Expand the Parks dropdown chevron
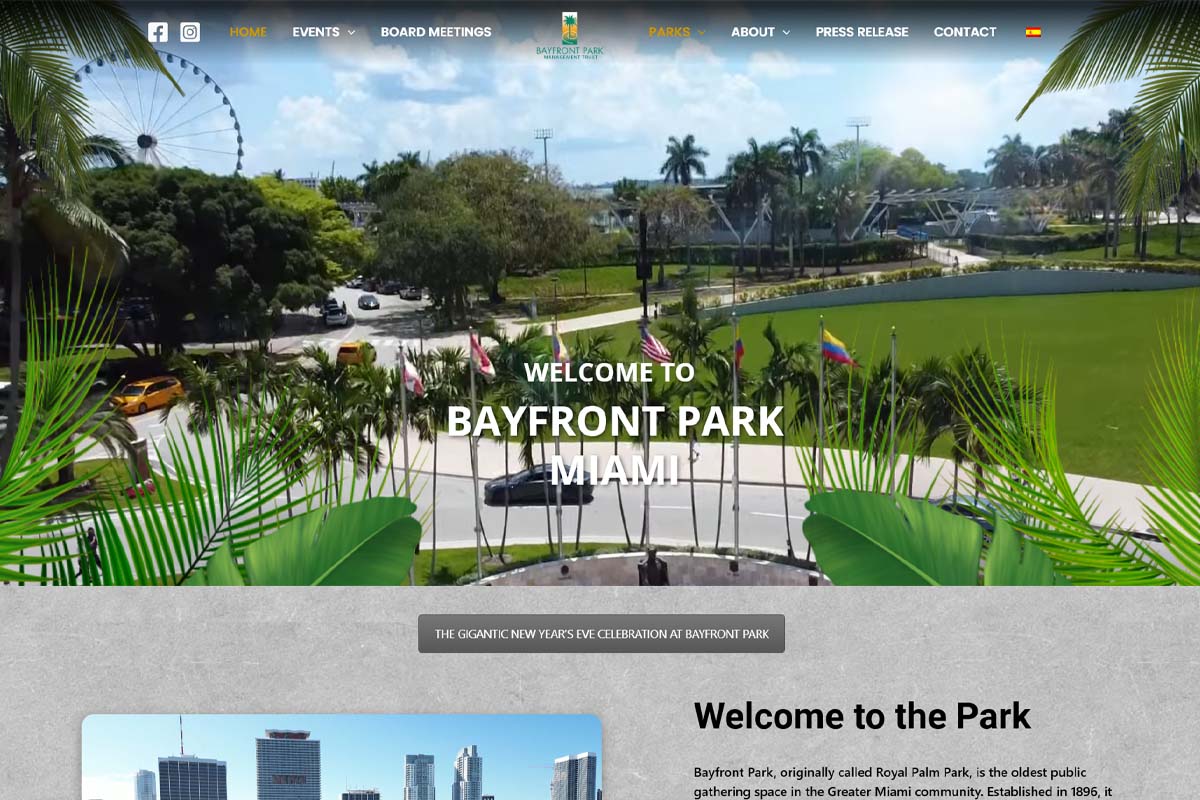 point(701,33)
